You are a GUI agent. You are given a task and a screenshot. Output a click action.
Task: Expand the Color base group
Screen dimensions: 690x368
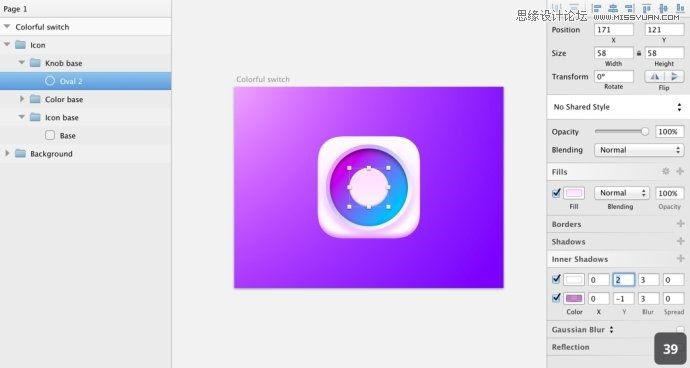coord(22,99)
